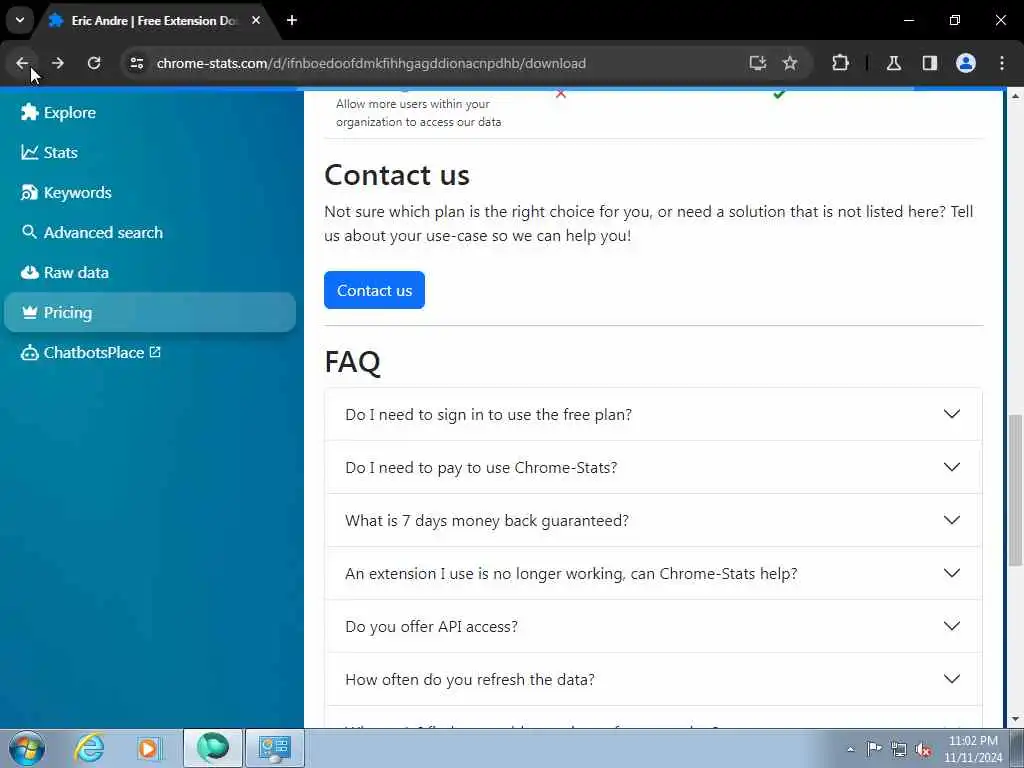Open Windows Media Player from taskbar
1024x768 pixels.
[x=149, y=748]
